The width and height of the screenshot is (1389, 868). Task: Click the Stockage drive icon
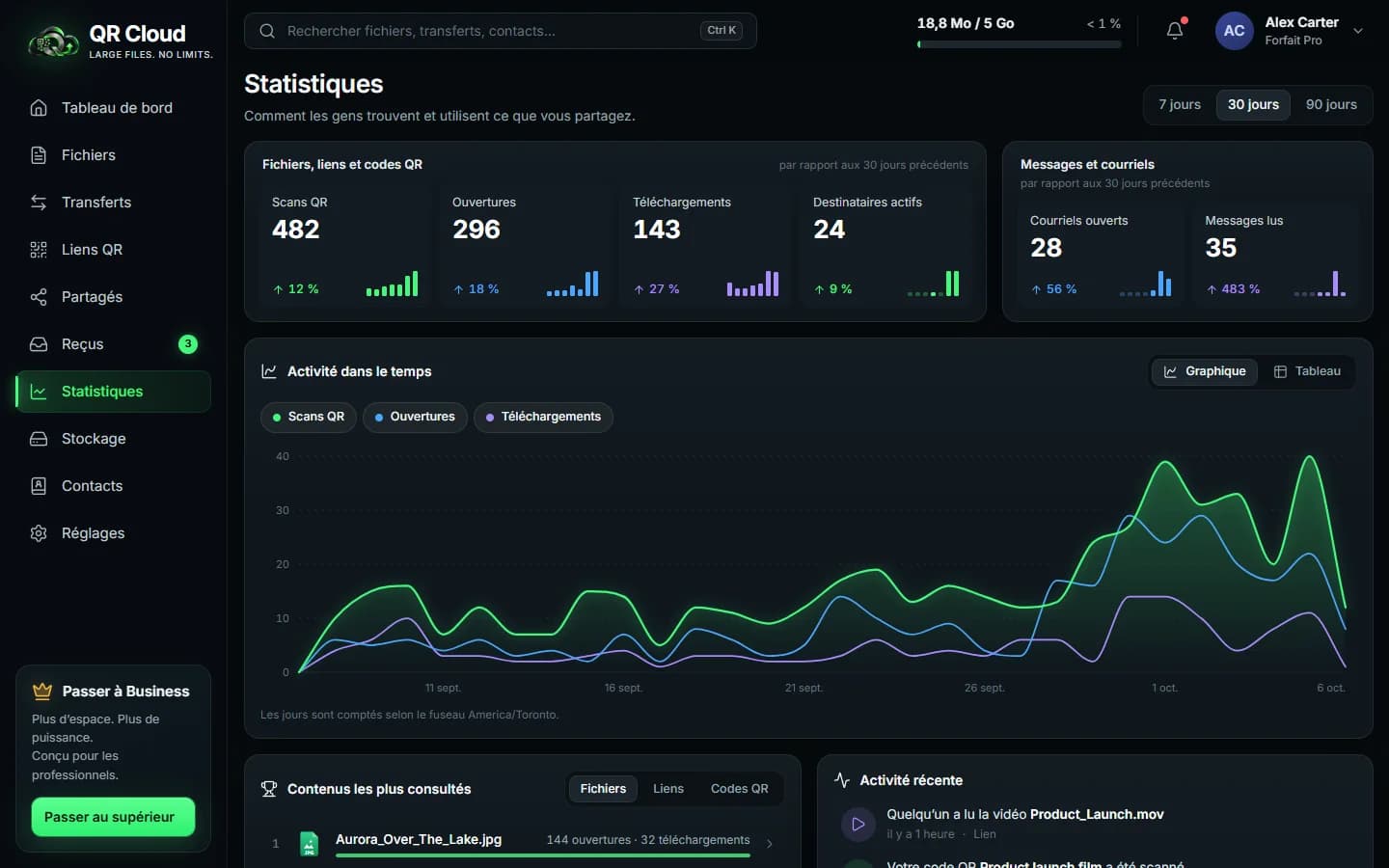[39, 439]
